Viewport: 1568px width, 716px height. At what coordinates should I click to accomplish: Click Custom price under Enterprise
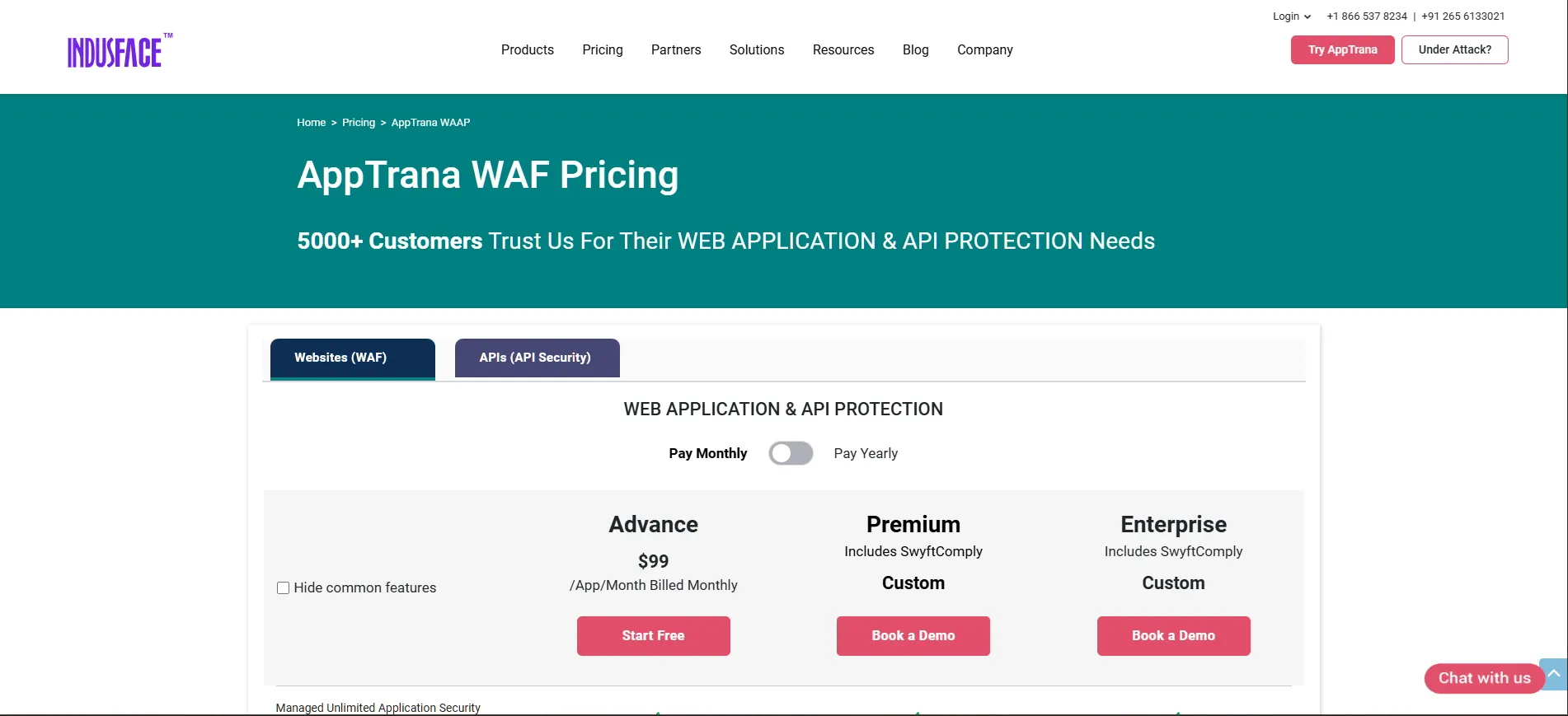(1174, 583)
